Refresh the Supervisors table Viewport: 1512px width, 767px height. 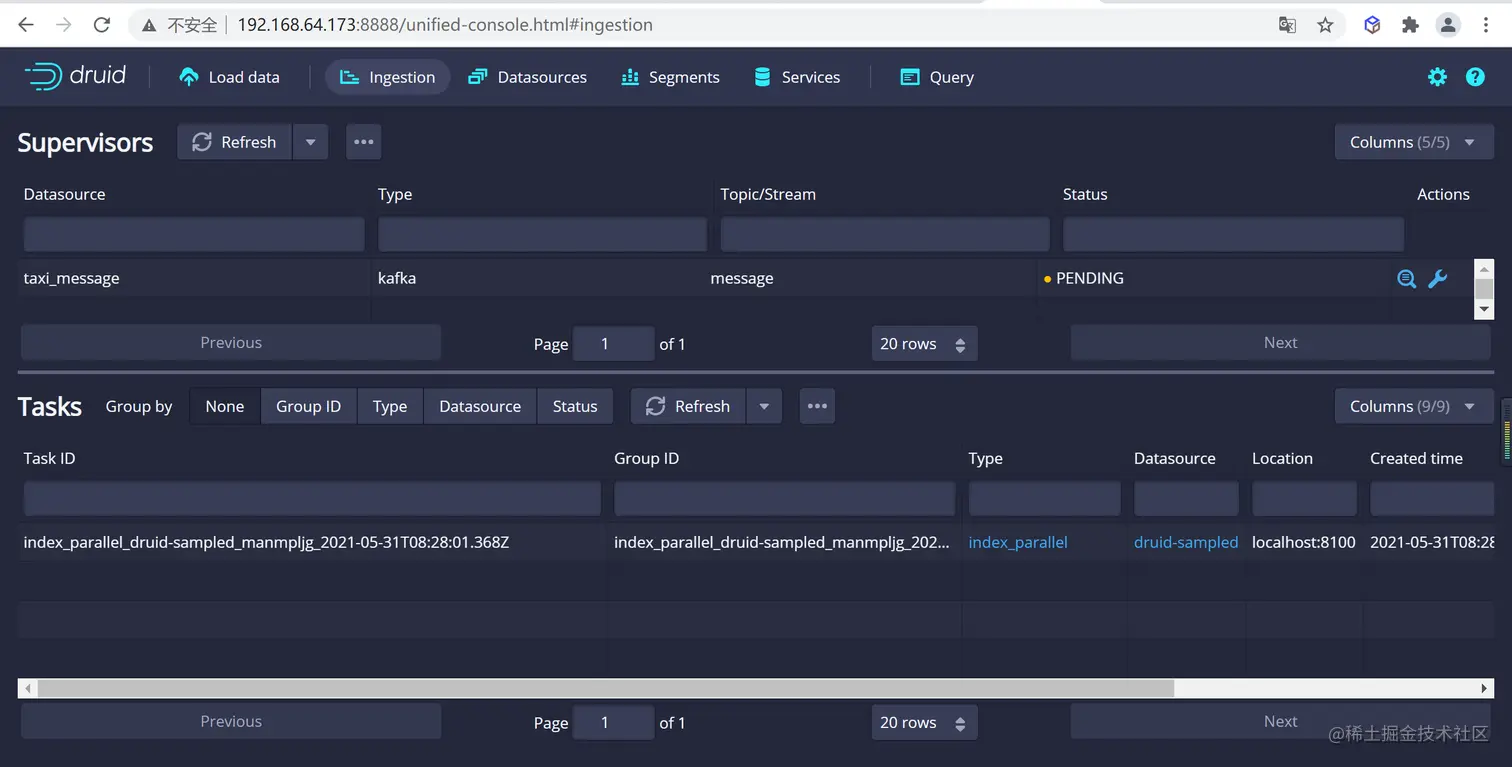(234, 142)
